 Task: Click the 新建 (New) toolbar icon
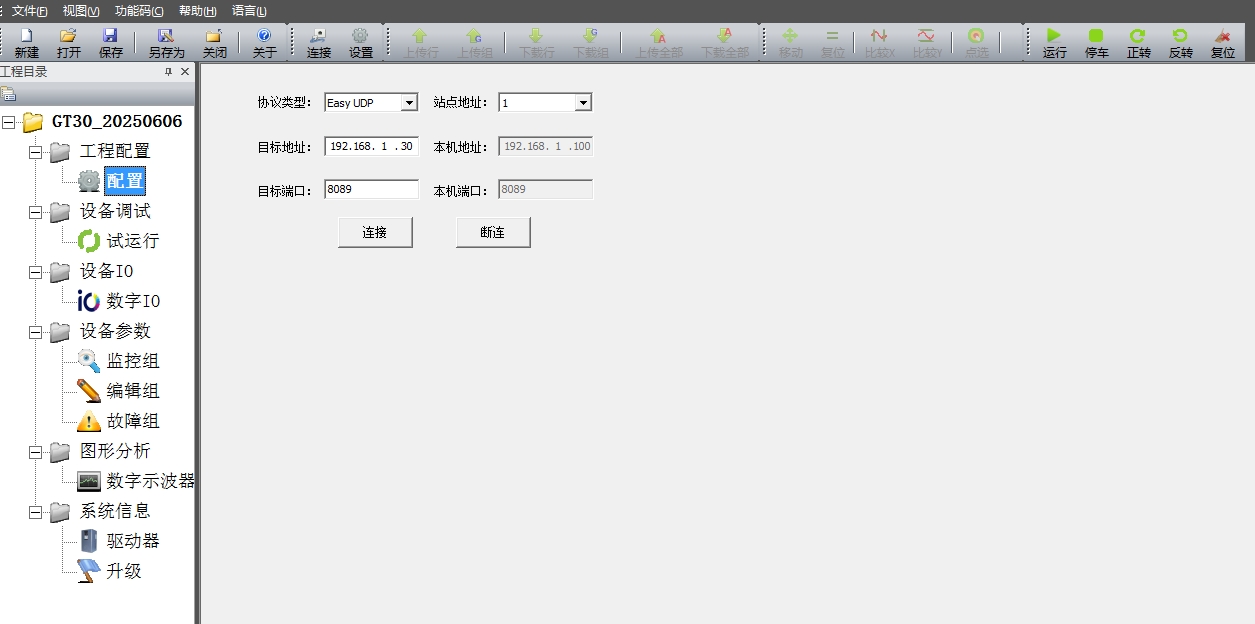pyautogui.click(x=27, y=42)
